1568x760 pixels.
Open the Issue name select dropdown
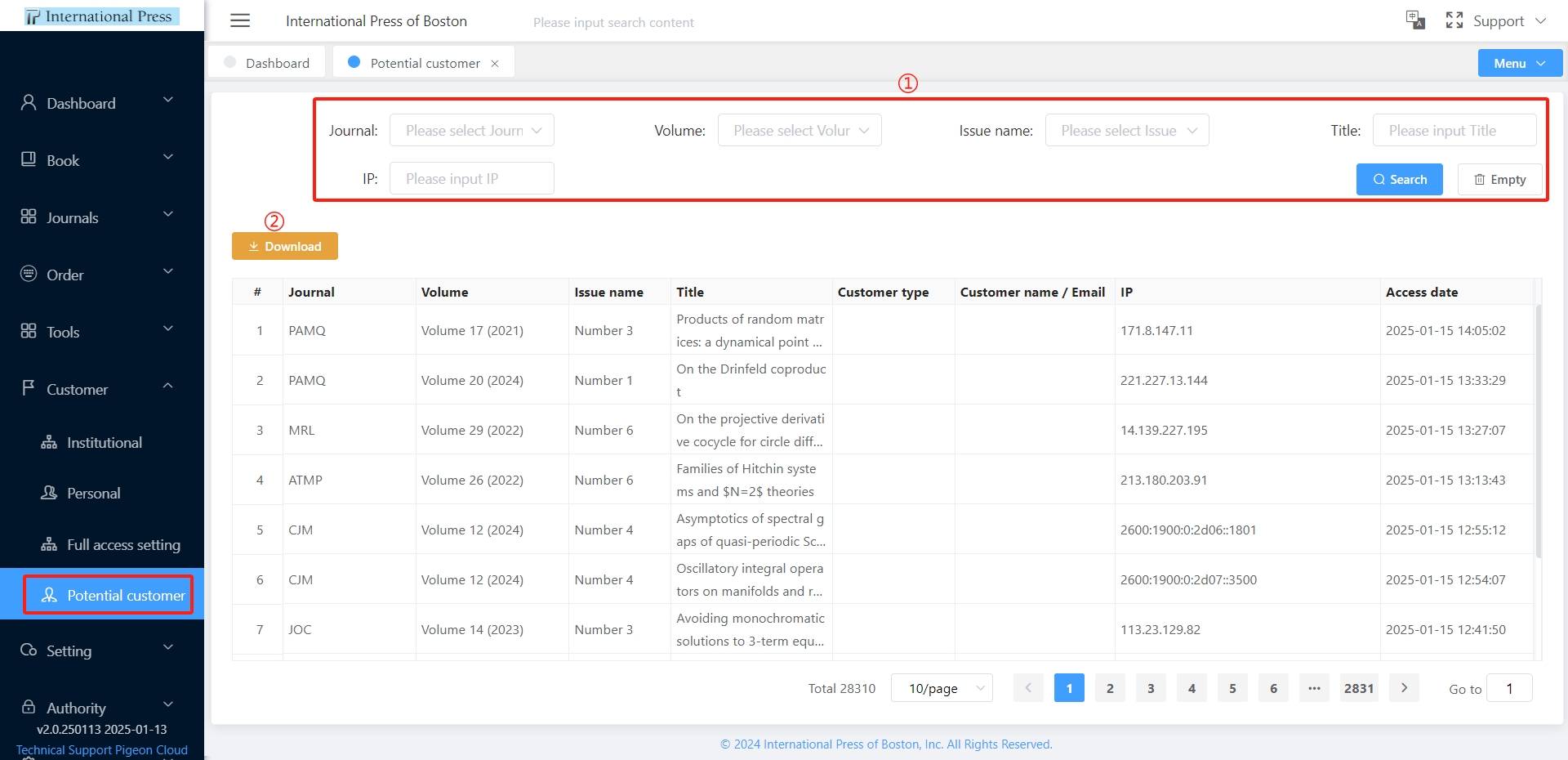pos(1127,130)
